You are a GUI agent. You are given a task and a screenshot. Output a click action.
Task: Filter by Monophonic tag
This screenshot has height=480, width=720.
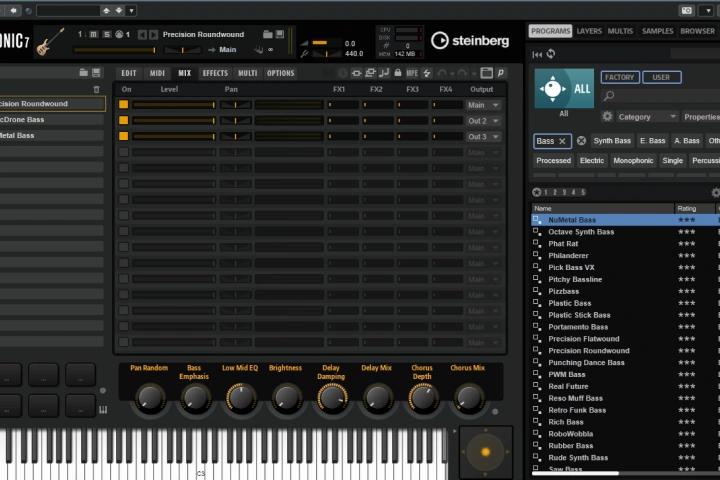[x=633, y=160]
